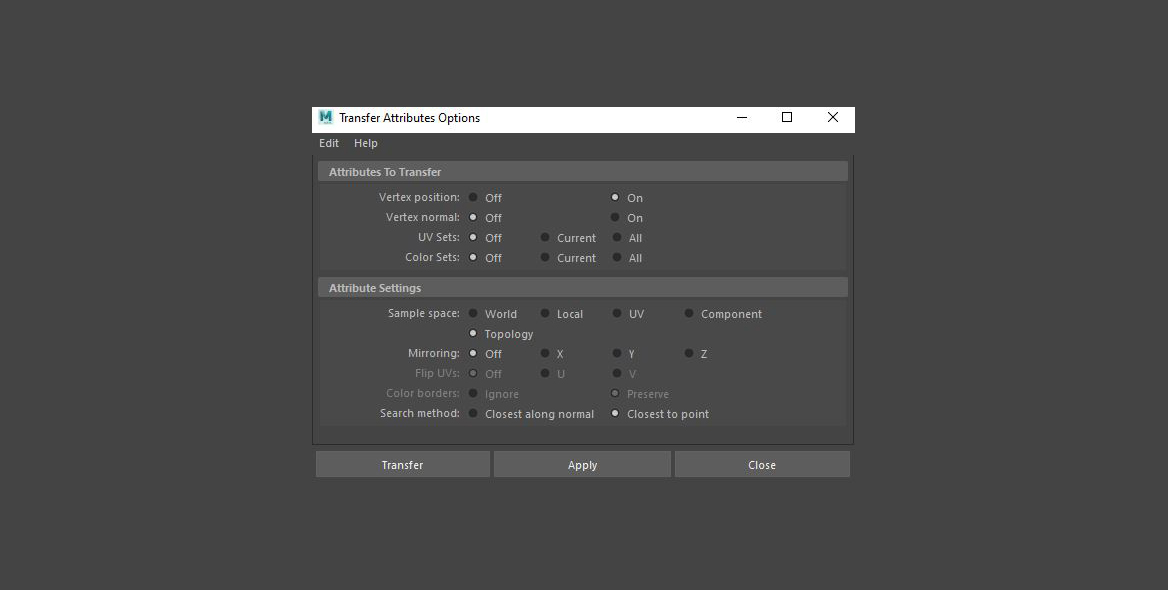Click the Maya logo icon in title bar

[326, 118]
